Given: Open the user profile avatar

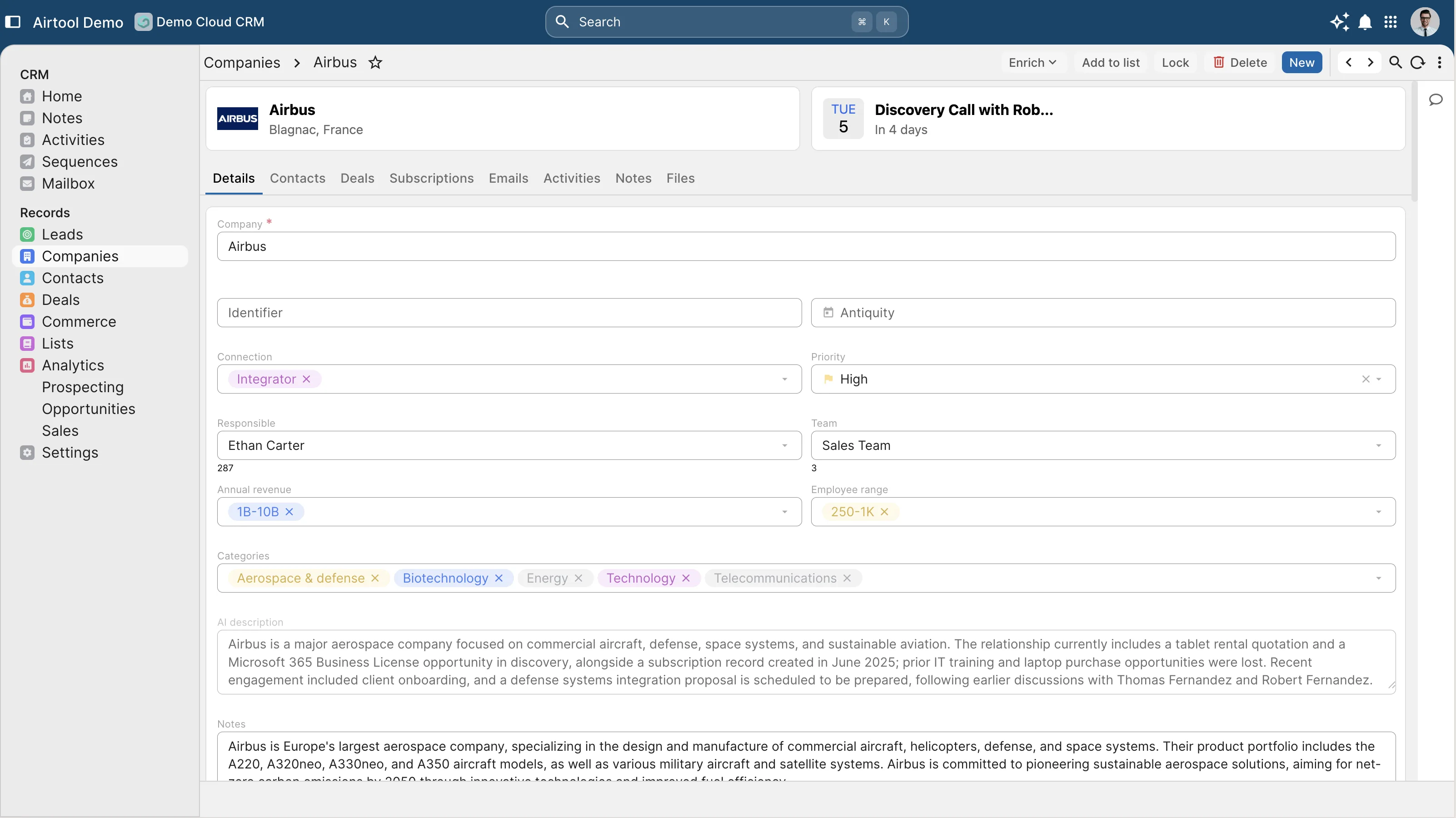Looking at the screenshot, I should [1424, 22].
